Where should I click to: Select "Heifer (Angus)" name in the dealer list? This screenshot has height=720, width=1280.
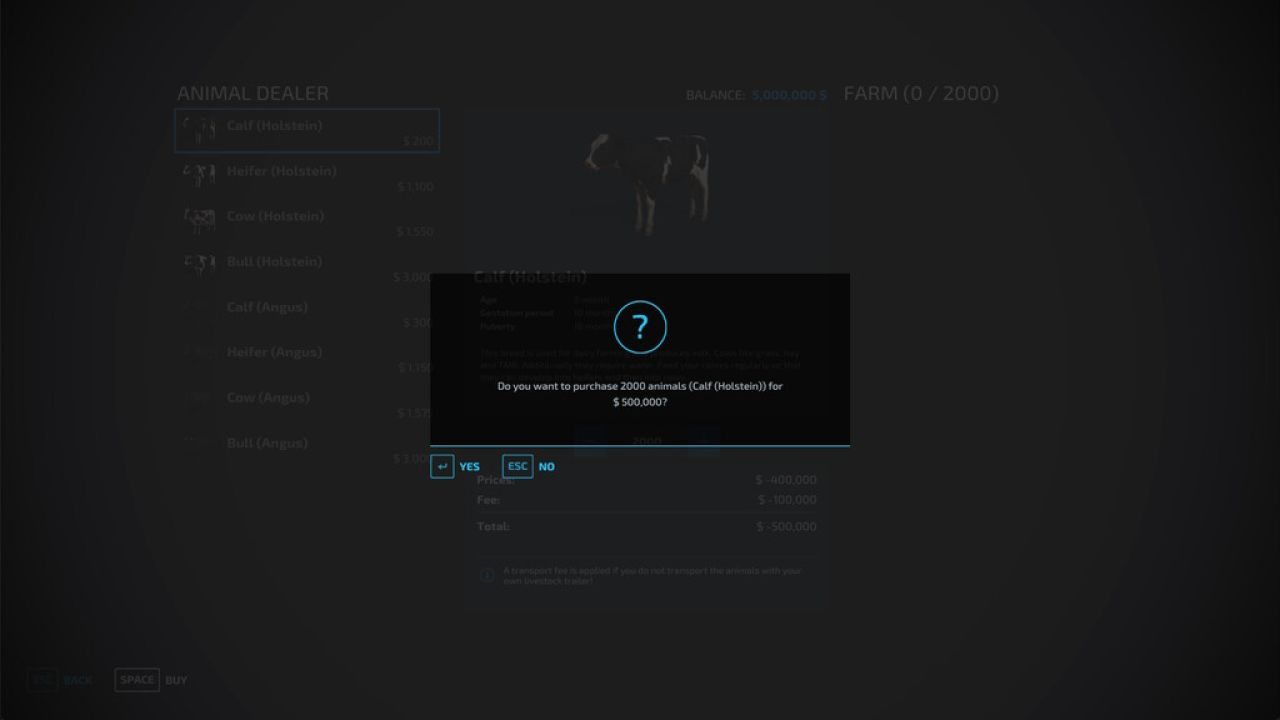point(275,352)
